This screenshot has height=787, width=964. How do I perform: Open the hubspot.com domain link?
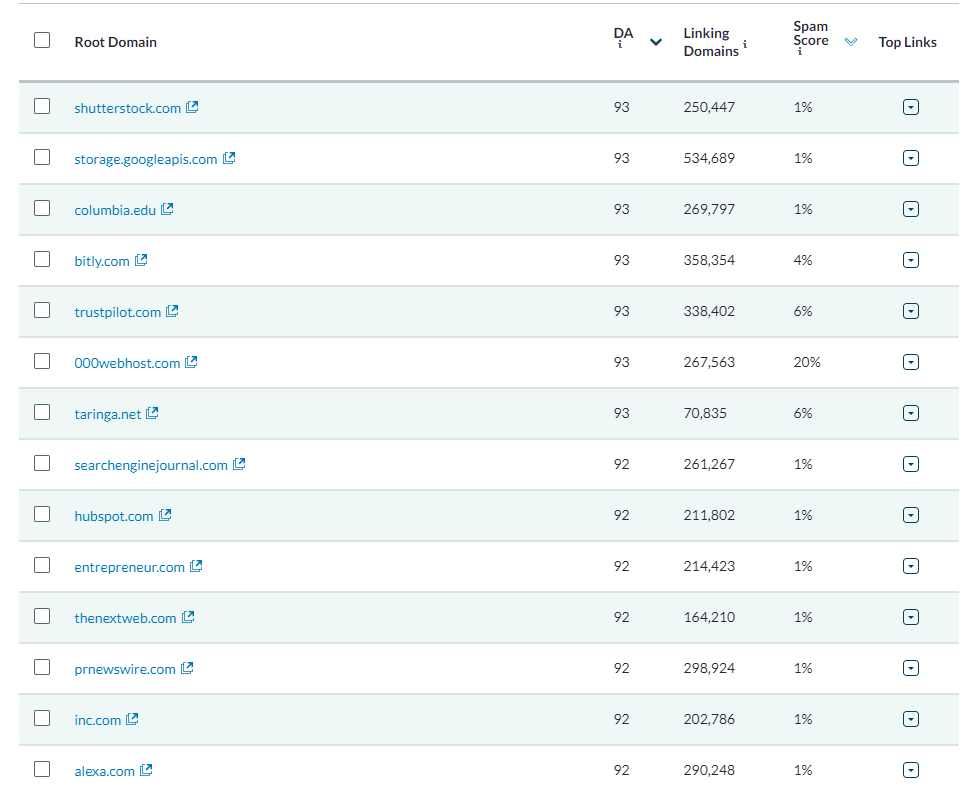click(114, 516)
